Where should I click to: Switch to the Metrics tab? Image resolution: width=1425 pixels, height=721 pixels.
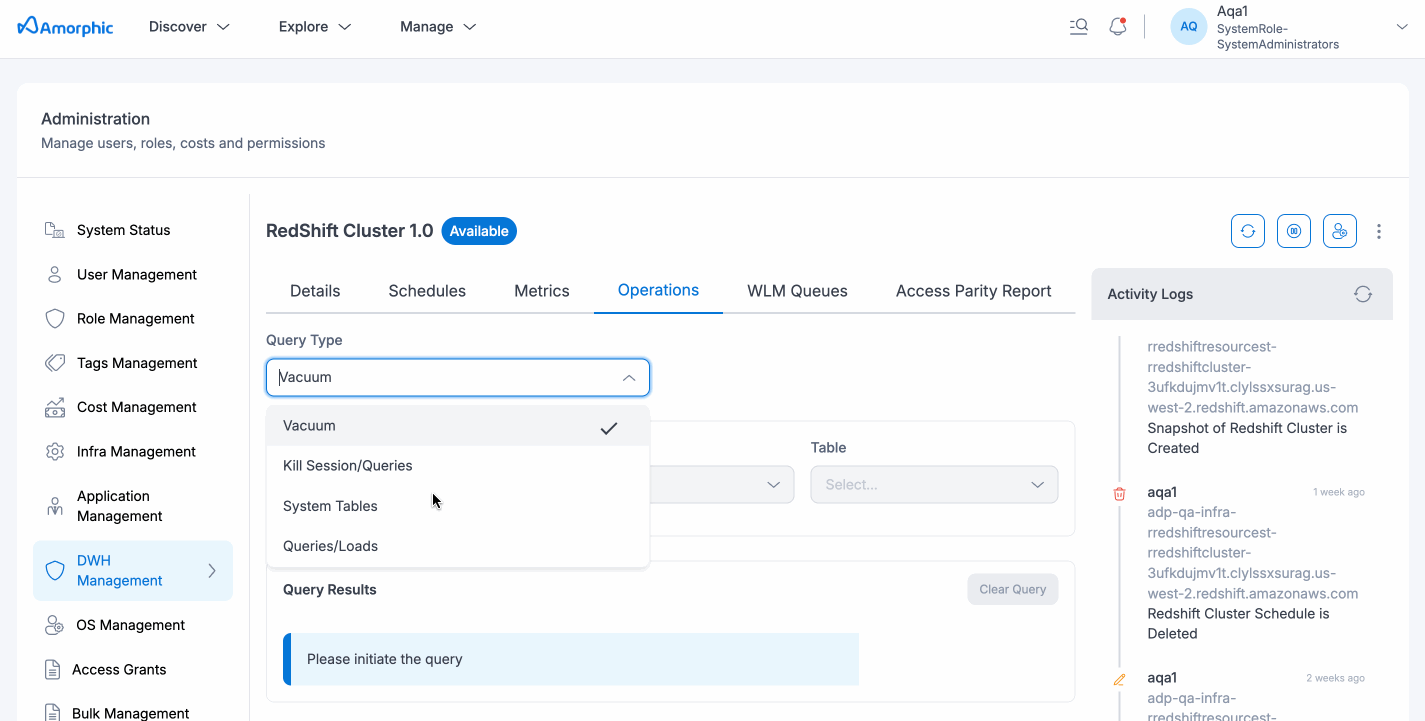pyautogui.click(x=542, y=291)
